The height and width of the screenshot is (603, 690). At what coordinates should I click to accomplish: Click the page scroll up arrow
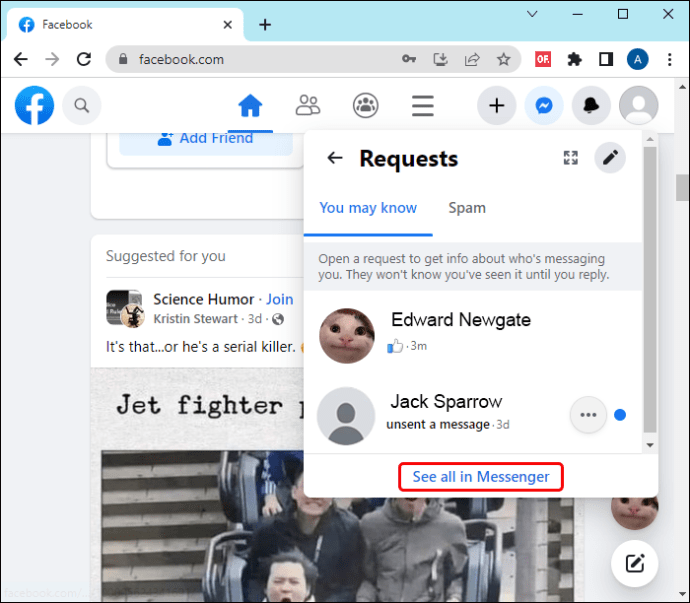click(683, 87)
